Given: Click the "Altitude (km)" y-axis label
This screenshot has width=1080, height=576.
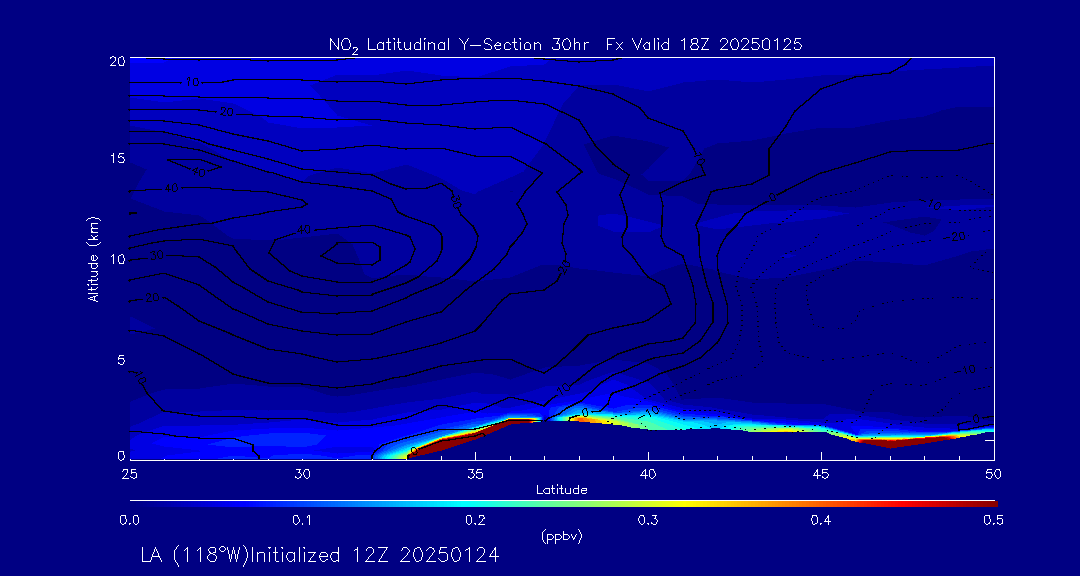Looking at the screenshot, I should click(x=93, y=260).
